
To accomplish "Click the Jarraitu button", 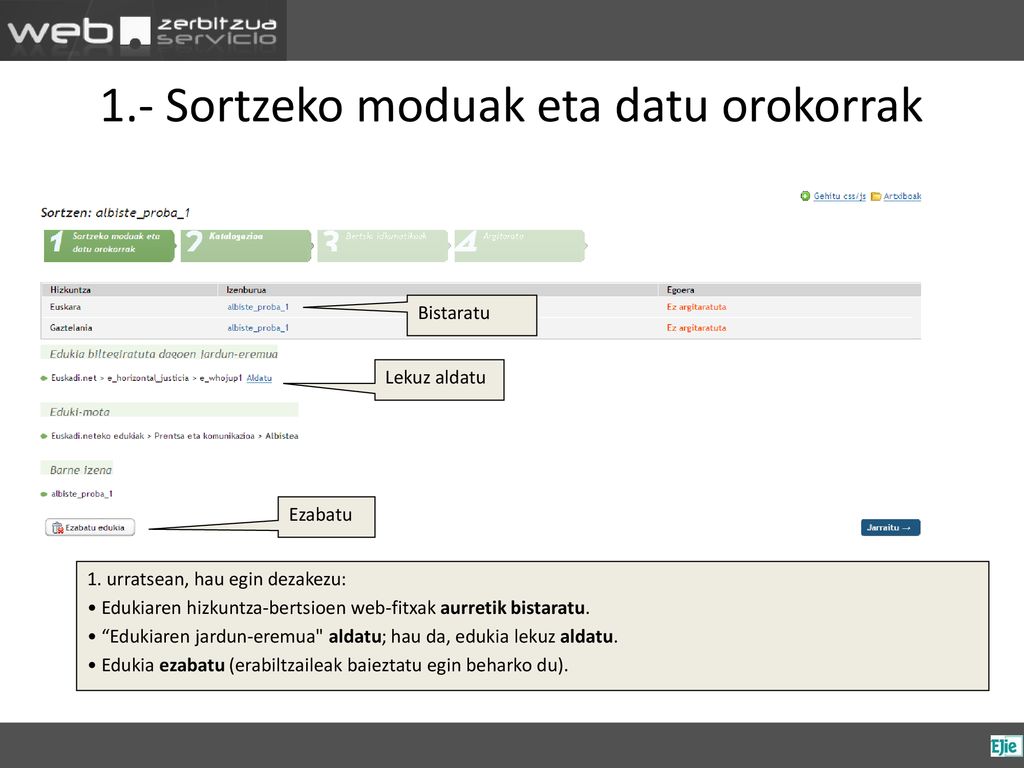I will click(x=890, y=528).
